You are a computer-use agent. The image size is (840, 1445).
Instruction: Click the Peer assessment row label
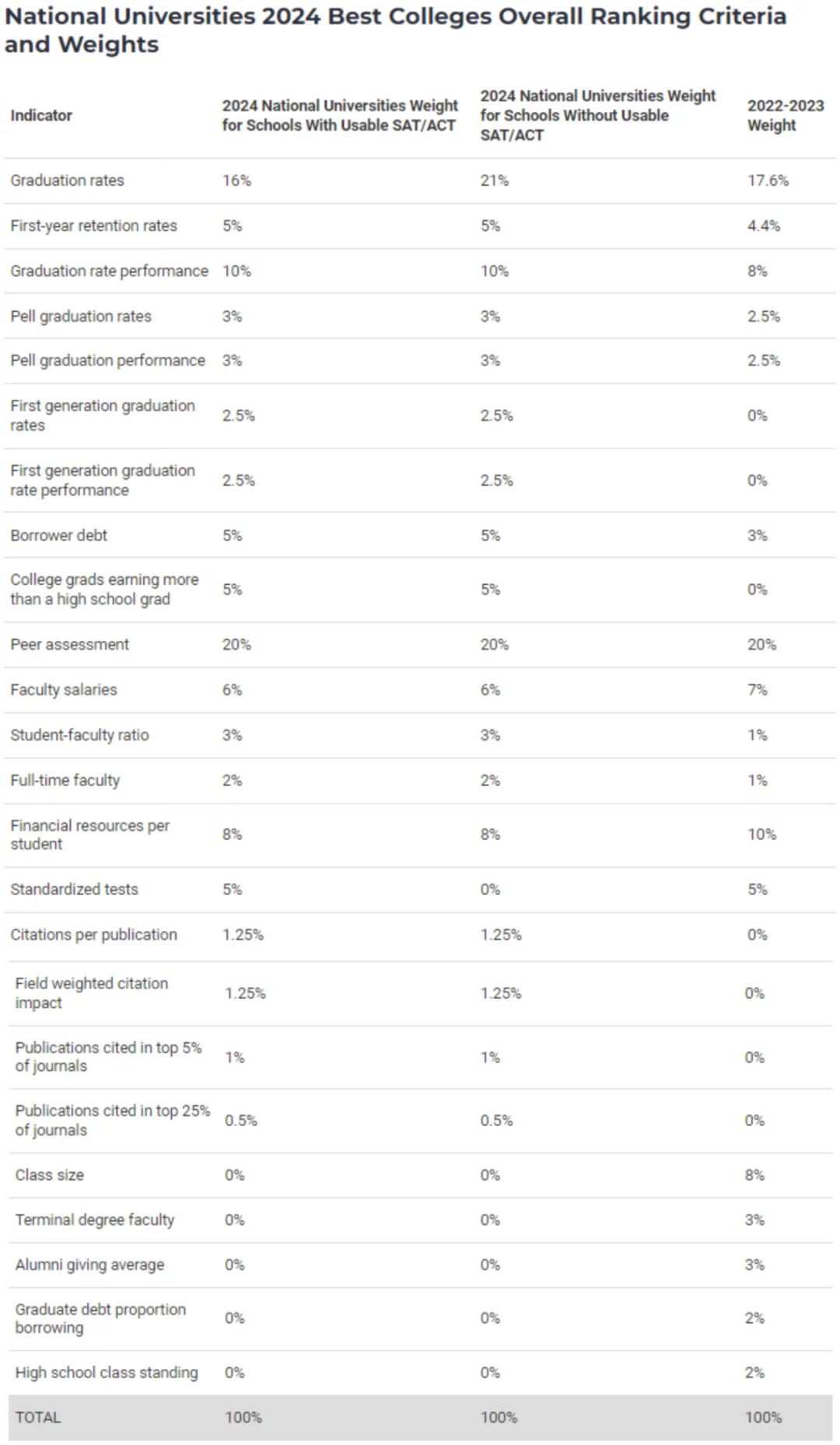(x=69, y=645)
